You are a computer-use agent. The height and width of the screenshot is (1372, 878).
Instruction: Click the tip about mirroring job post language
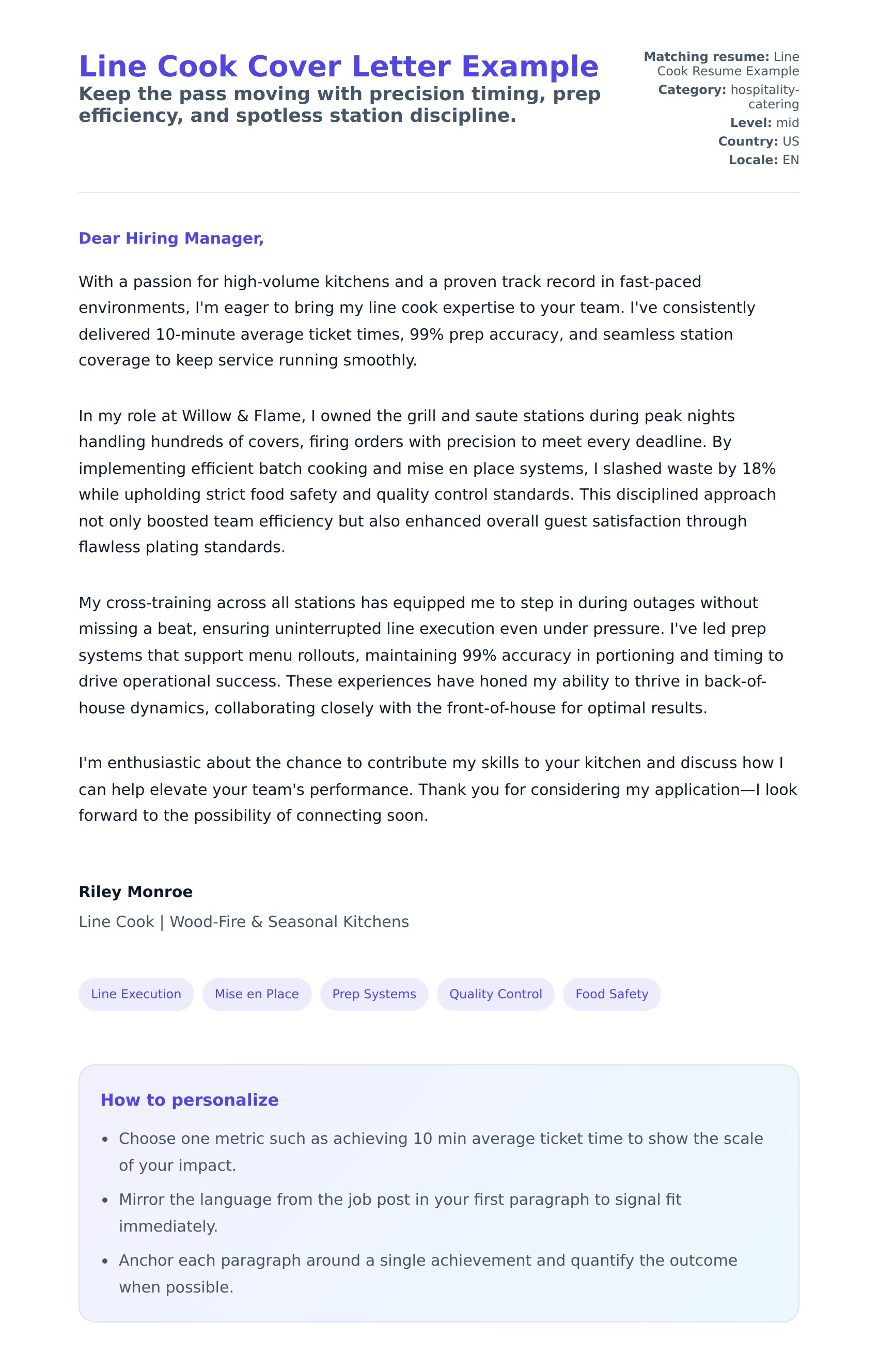tap(400, 1213)
